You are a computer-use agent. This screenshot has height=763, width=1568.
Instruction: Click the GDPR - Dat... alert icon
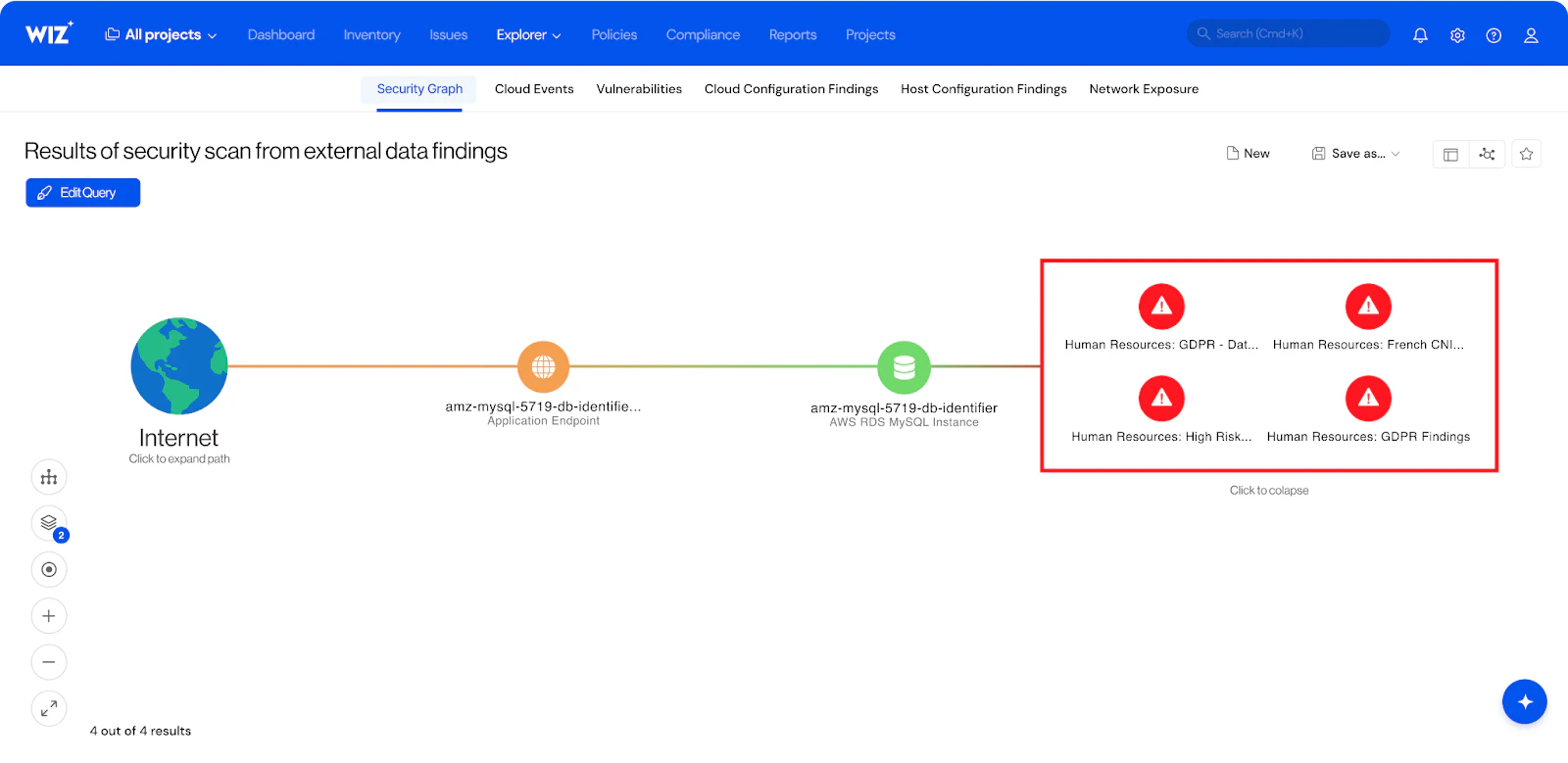point(1161,307)
